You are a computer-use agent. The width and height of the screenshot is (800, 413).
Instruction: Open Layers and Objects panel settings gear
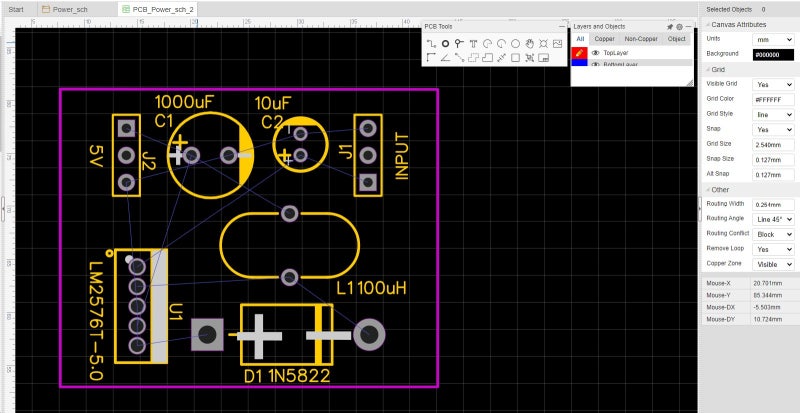coord(679,27)
